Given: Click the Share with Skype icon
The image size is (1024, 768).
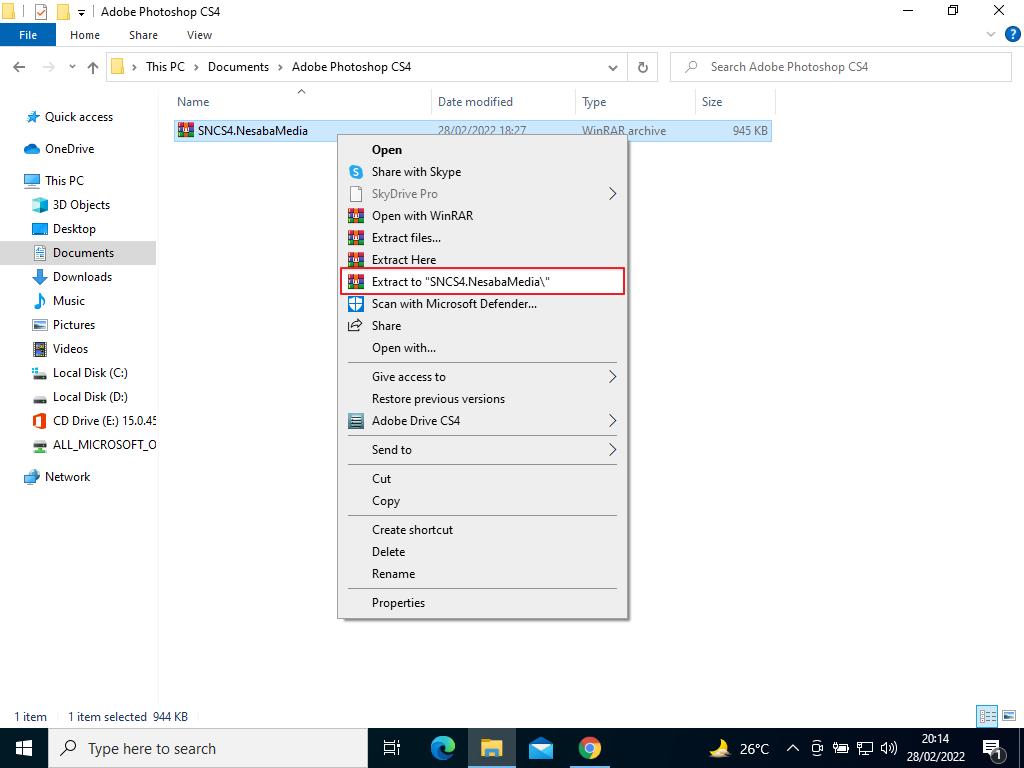Looking at the screenshot, I should tap(355, 172).
